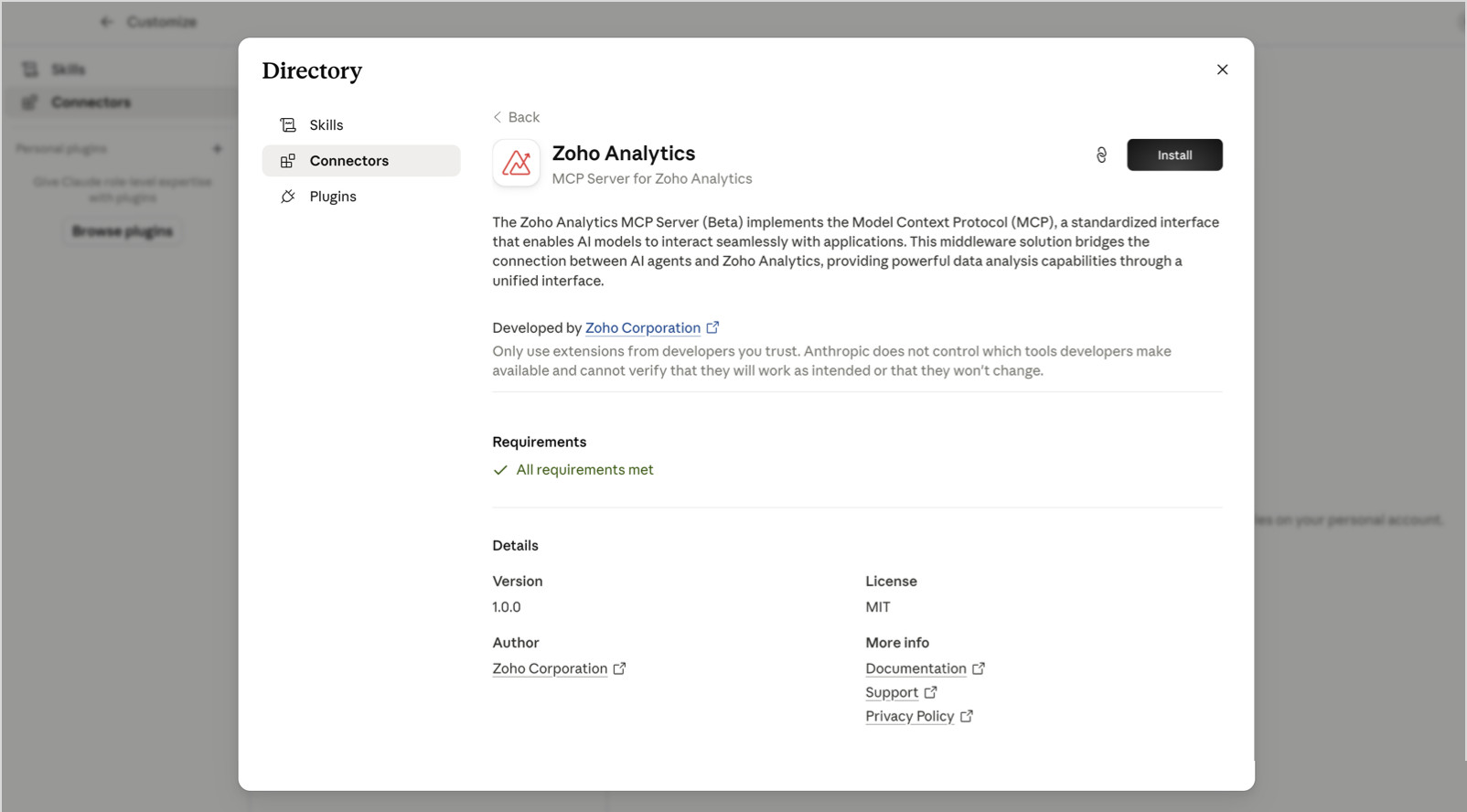Click the Plugins plug icon in Directory sidebar
Screen dimensions: 1467x812
[288, 197]
